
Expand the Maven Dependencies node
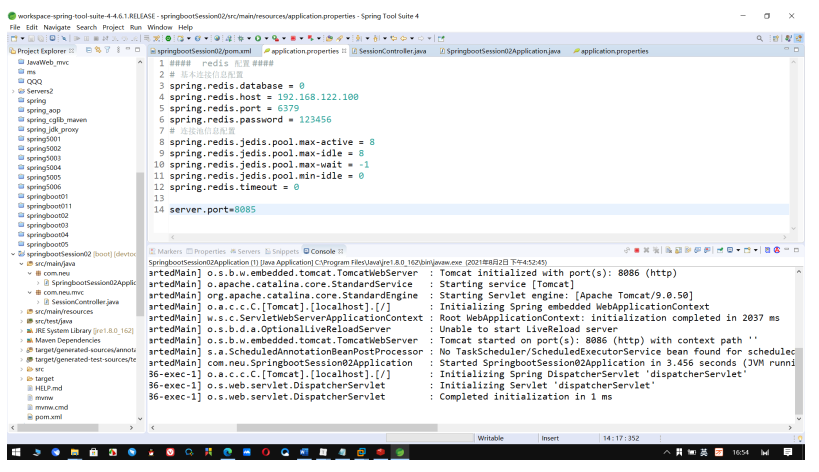21,340
